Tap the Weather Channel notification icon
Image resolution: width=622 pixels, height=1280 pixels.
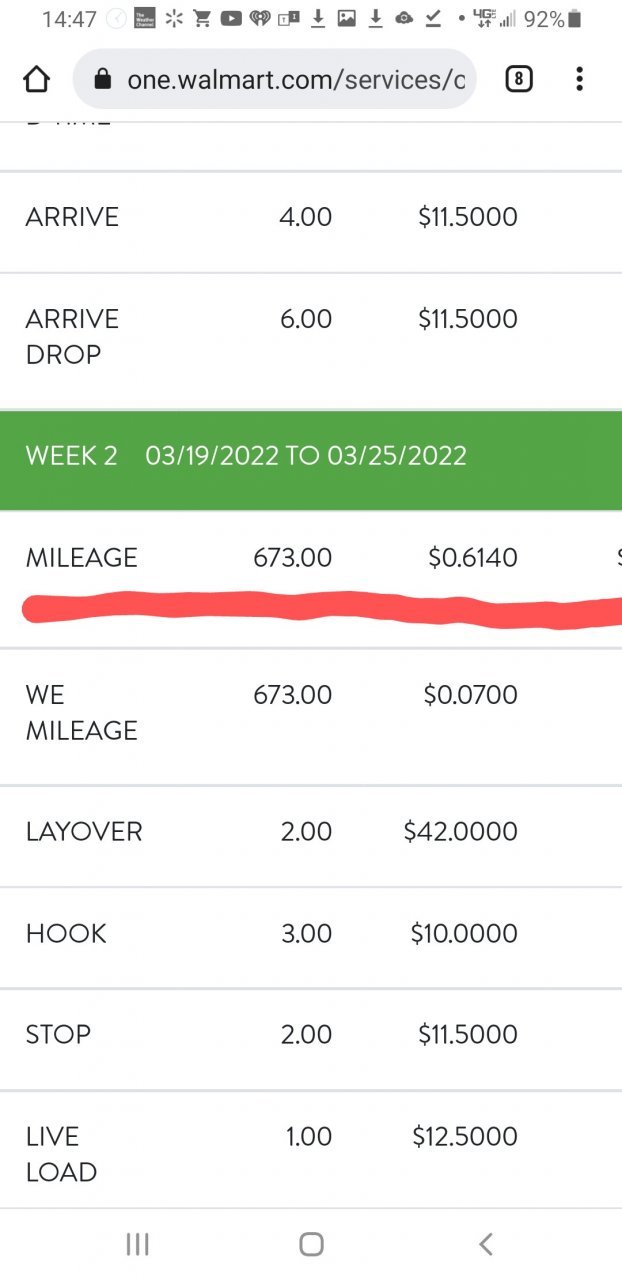[145, 19]
